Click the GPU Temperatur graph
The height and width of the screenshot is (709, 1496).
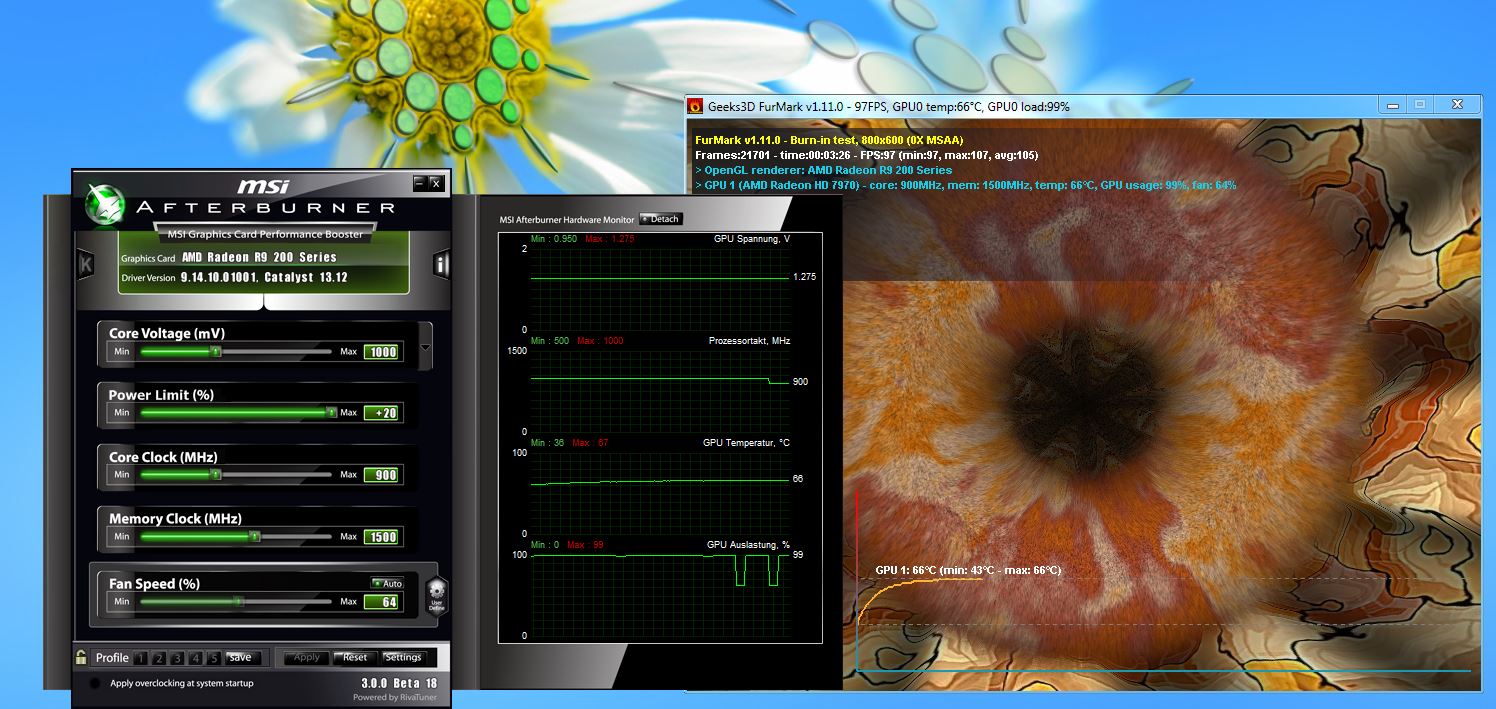click(659, 492)
